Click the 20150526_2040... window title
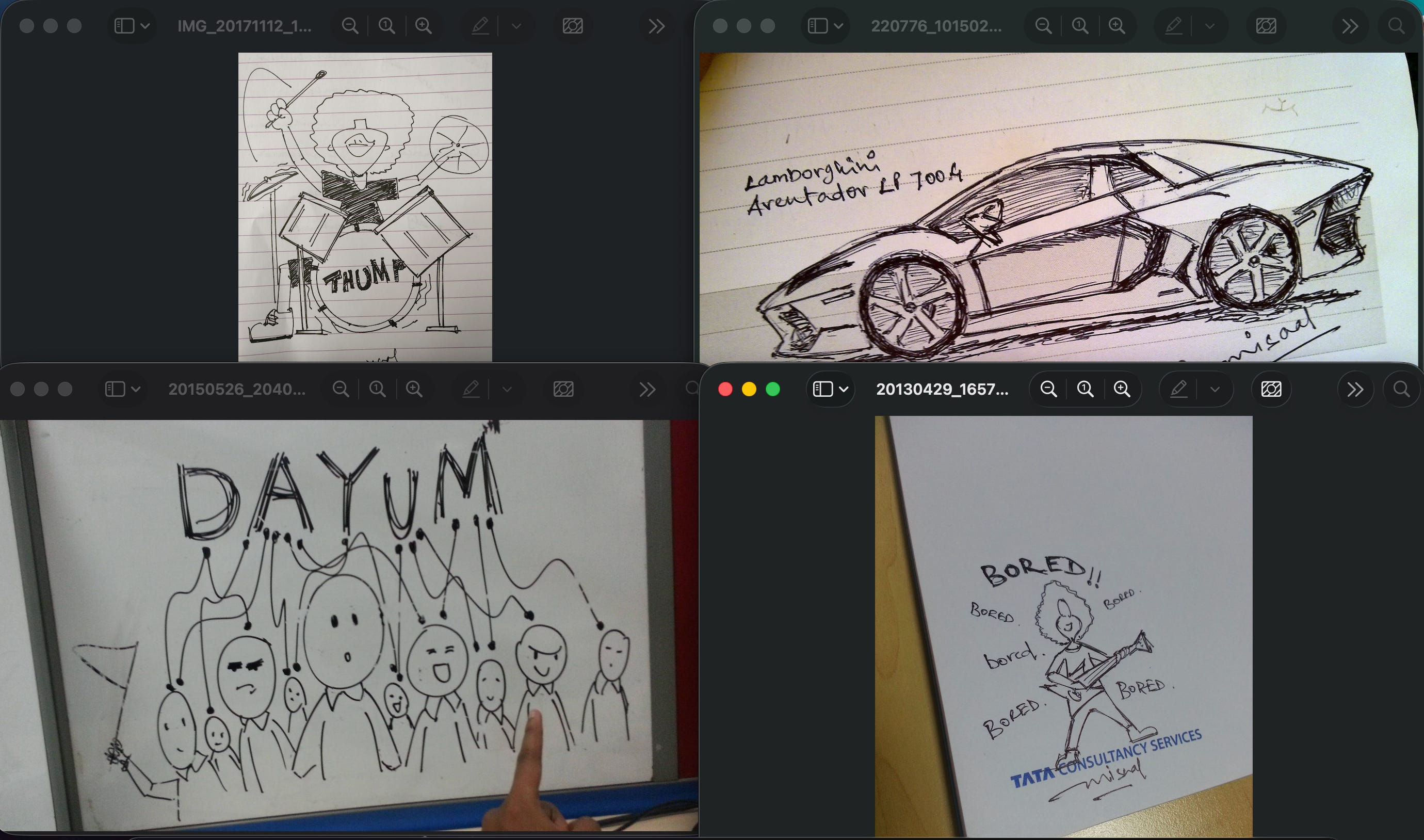Screen dimensions: 1424x840 (237, 390)
